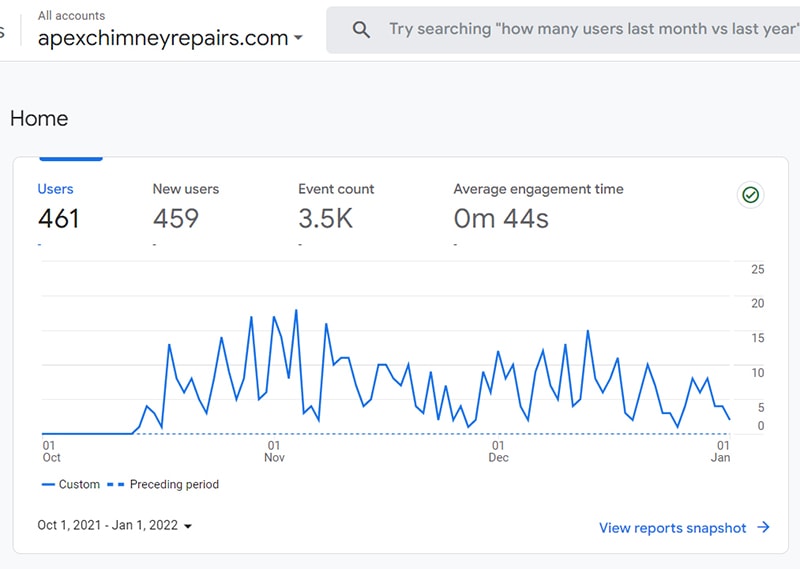This screenshot has width=800, height=569.
Task: Click the 01 Jan label on the chart axis
Action: click(x=720, y=451)
